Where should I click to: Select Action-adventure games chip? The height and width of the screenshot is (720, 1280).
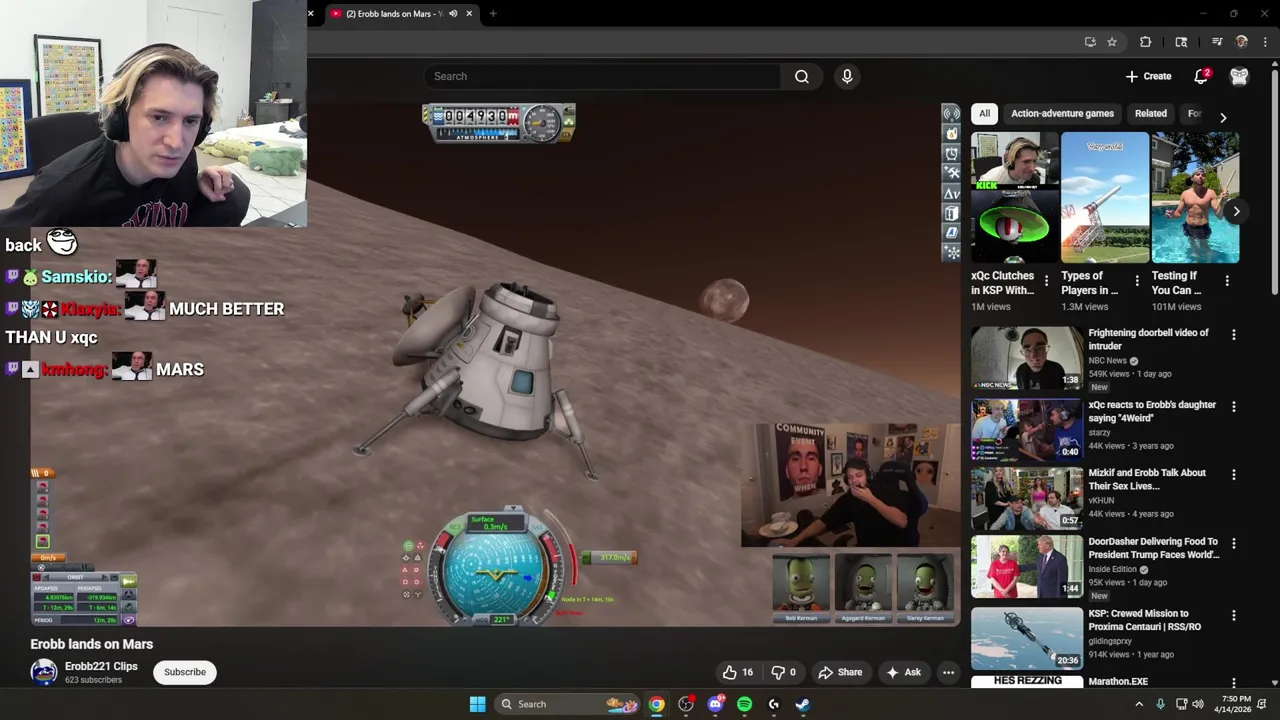(1062, 114)
